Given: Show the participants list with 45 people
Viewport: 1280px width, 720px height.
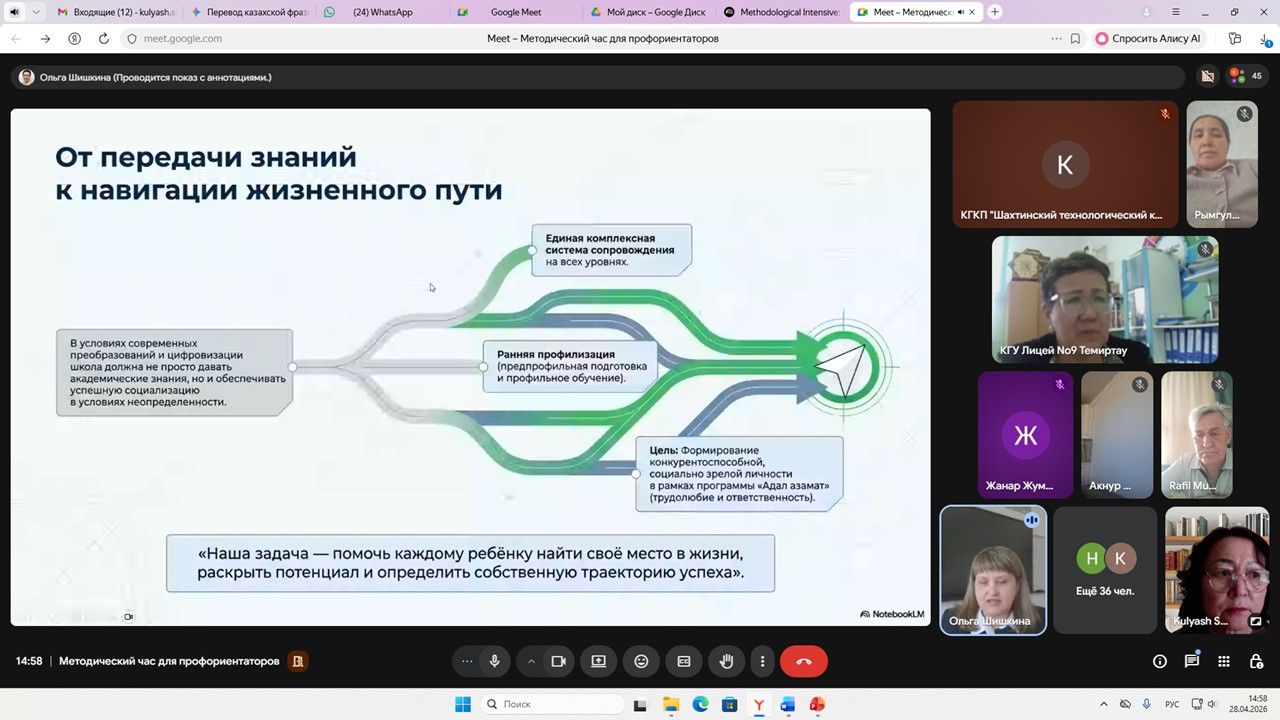Looking at the screenshot, I should 1245,76.
